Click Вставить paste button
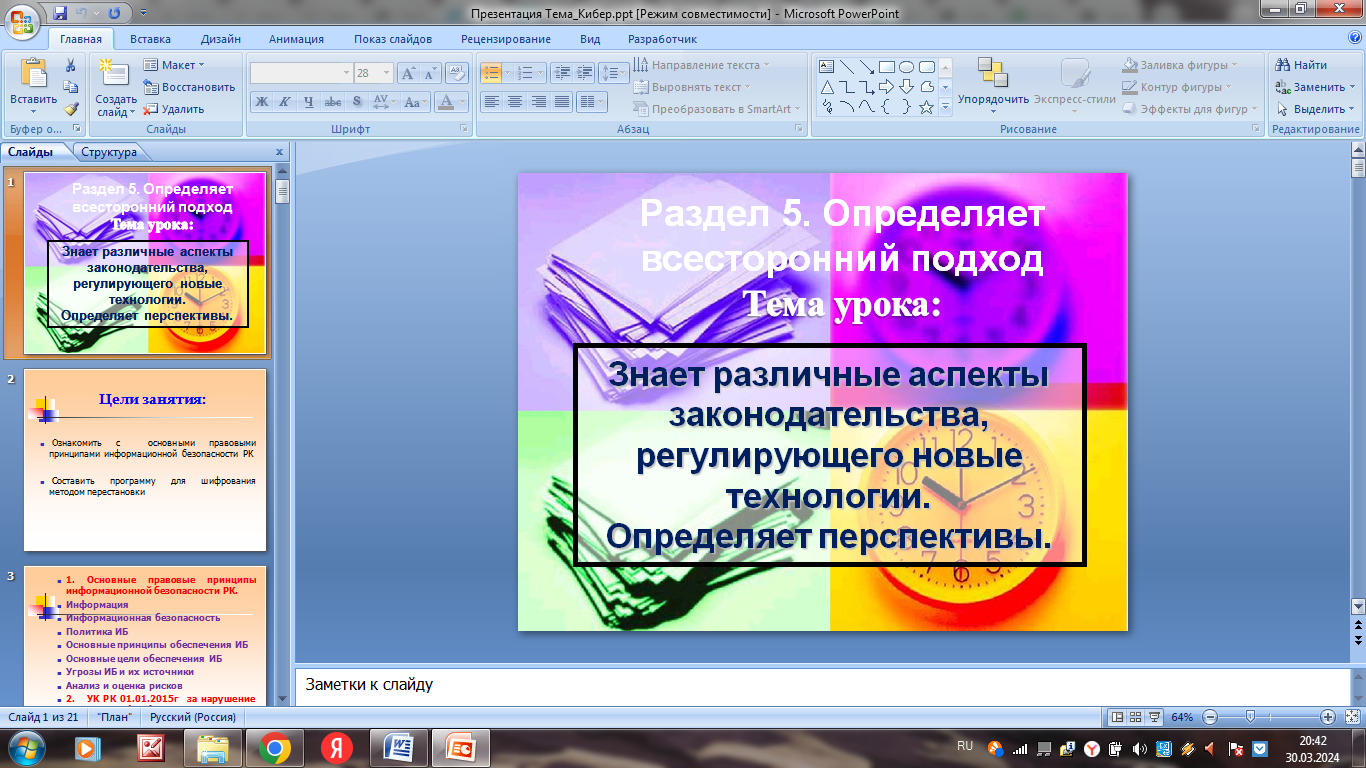This screenshot has width=1366, height=768. (x=33, y=87)
